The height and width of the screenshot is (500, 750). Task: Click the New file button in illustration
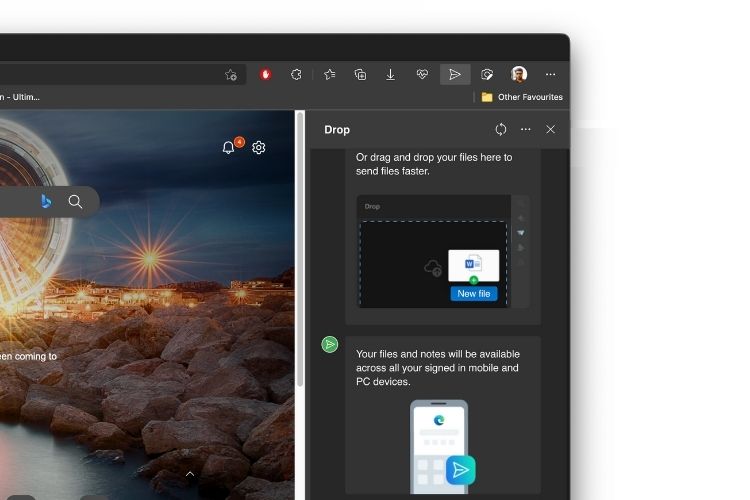[474, 294]
